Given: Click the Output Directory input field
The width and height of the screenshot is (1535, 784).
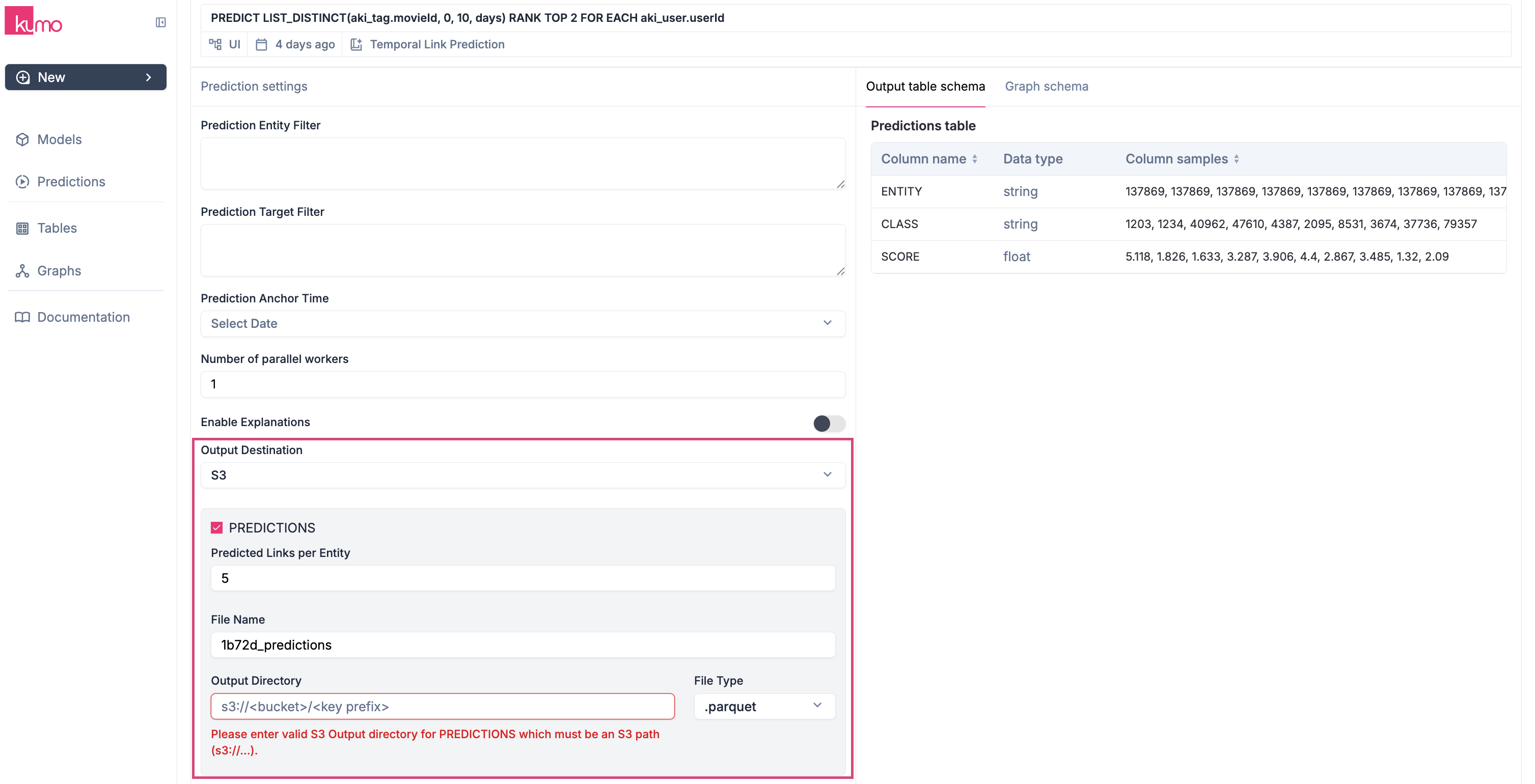Looking at the screenshot, I should [442, 707].
